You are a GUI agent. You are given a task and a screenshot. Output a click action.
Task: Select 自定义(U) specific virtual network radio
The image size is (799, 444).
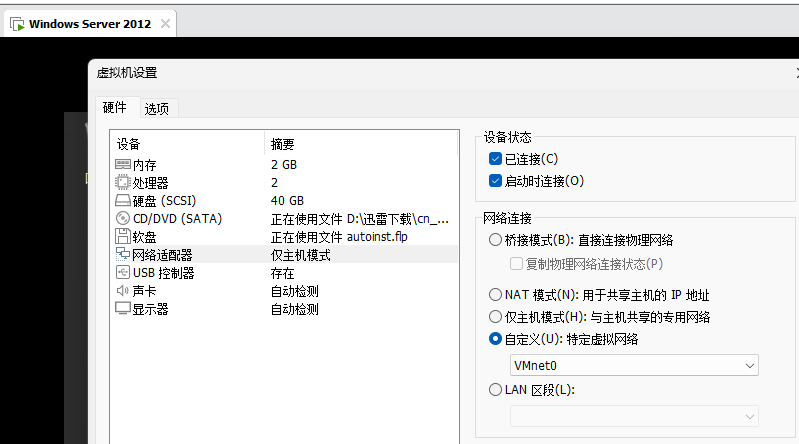pyautogui.click(x=495, y=338)
